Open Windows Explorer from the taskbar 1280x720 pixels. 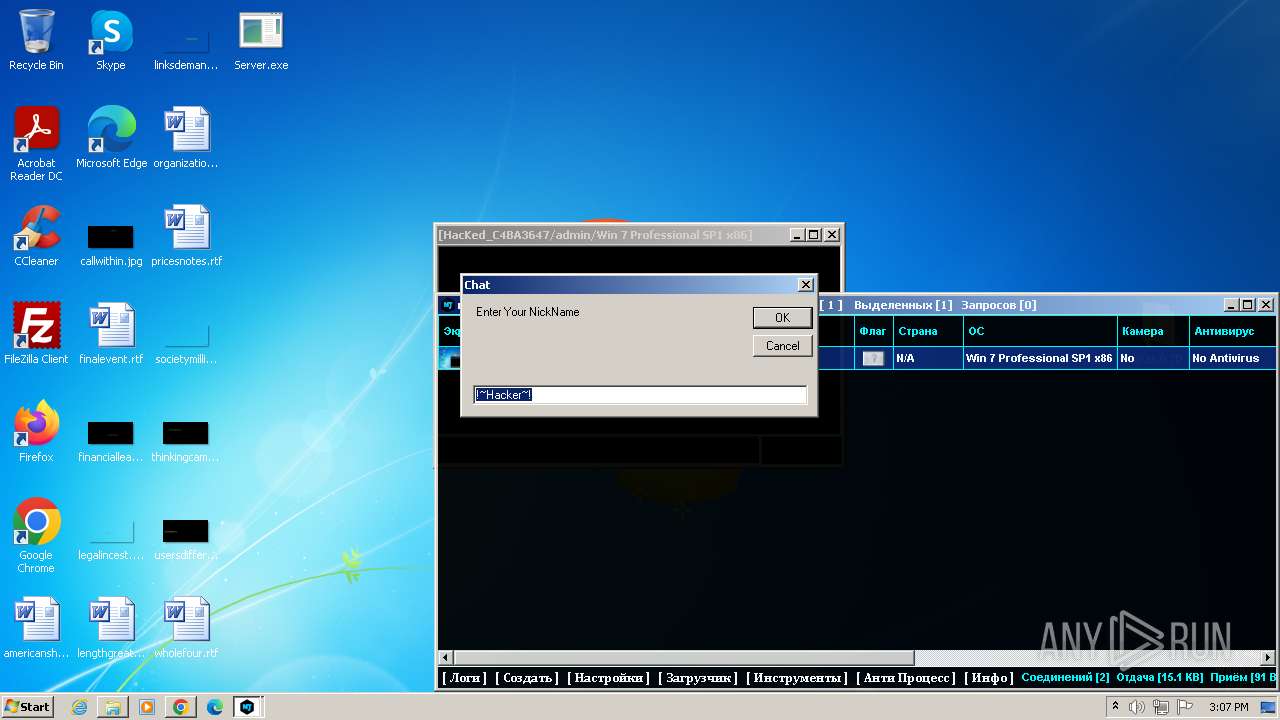[113, 707]
